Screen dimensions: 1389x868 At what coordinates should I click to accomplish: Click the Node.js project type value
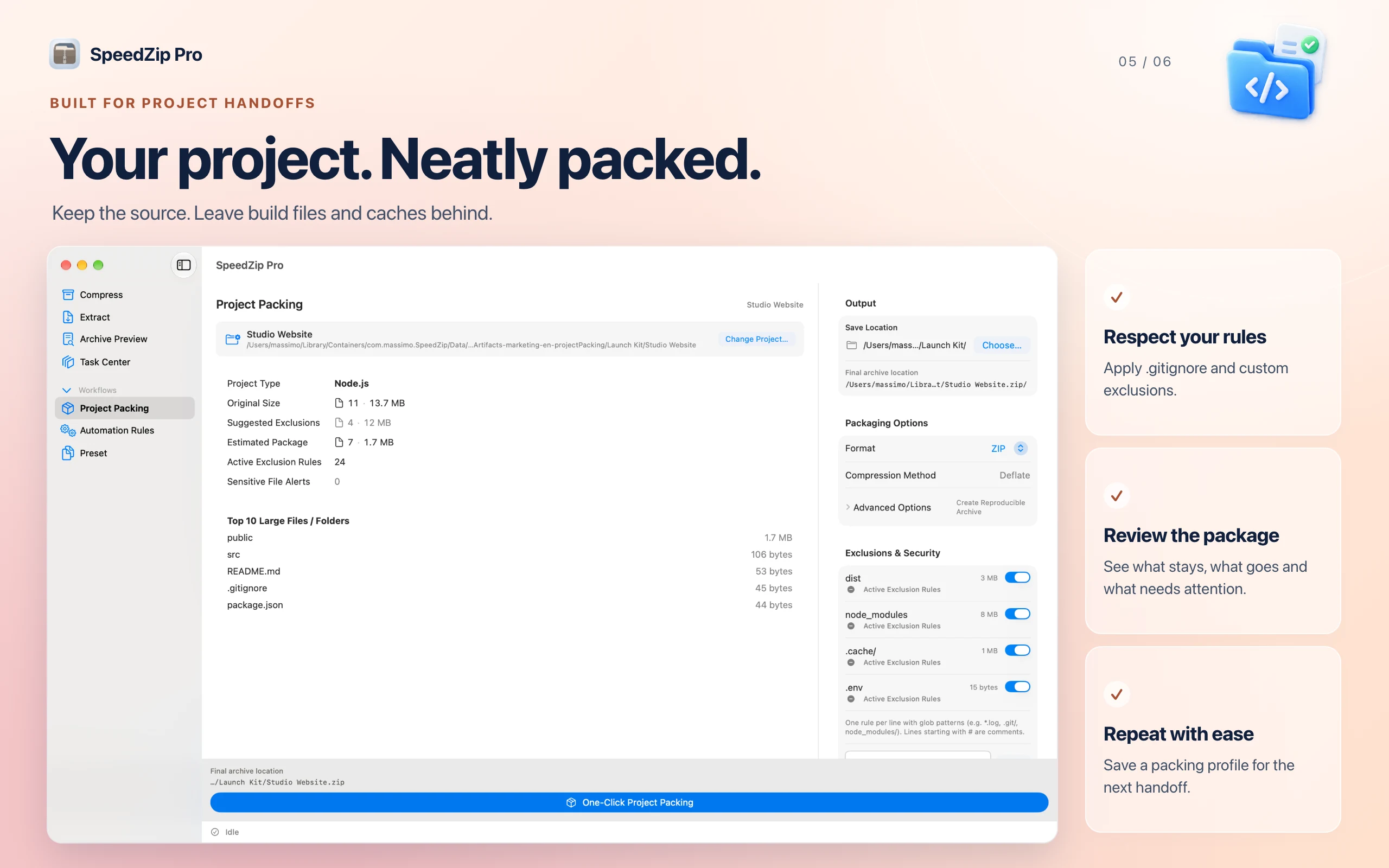click(x=351, y=383)
